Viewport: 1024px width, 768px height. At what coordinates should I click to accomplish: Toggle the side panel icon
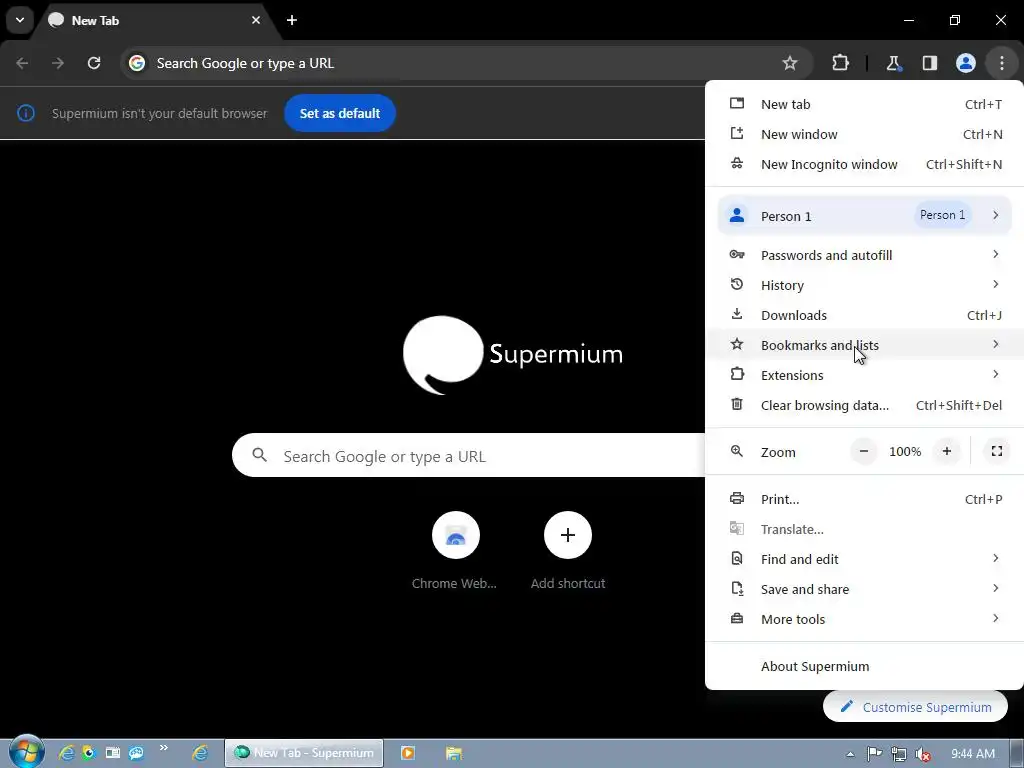929,63
